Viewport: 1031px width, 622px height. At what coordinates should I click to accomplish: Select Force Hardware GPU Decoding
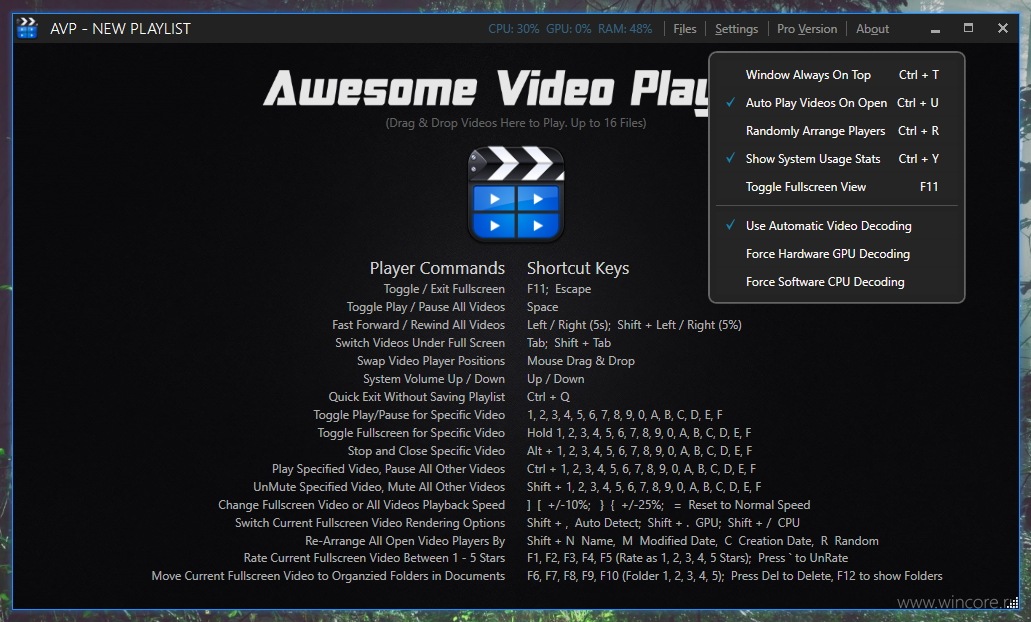point(837,254)
